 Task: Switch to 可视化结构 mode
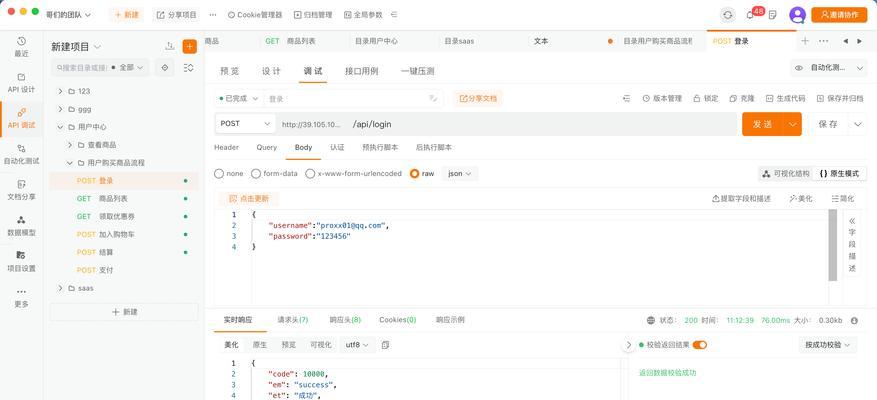[786, 174]
